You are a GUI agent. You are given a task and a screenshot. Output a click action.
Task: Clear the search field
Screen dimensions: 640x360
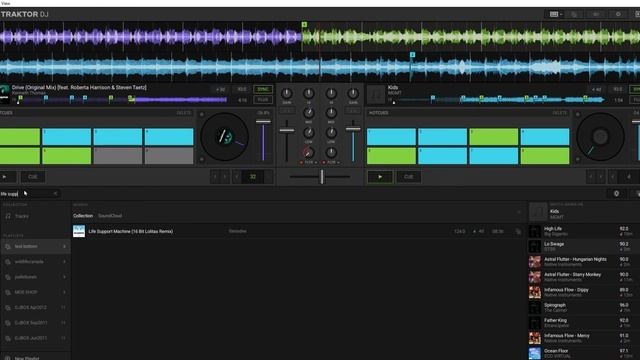(56, 194)
